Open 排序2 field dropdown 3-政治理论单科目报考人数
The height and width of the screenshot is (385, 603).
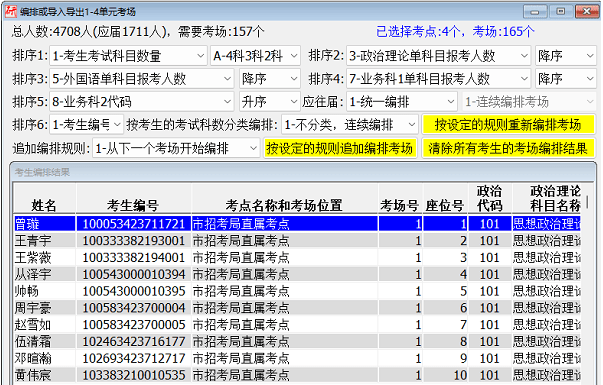point(439,56)
